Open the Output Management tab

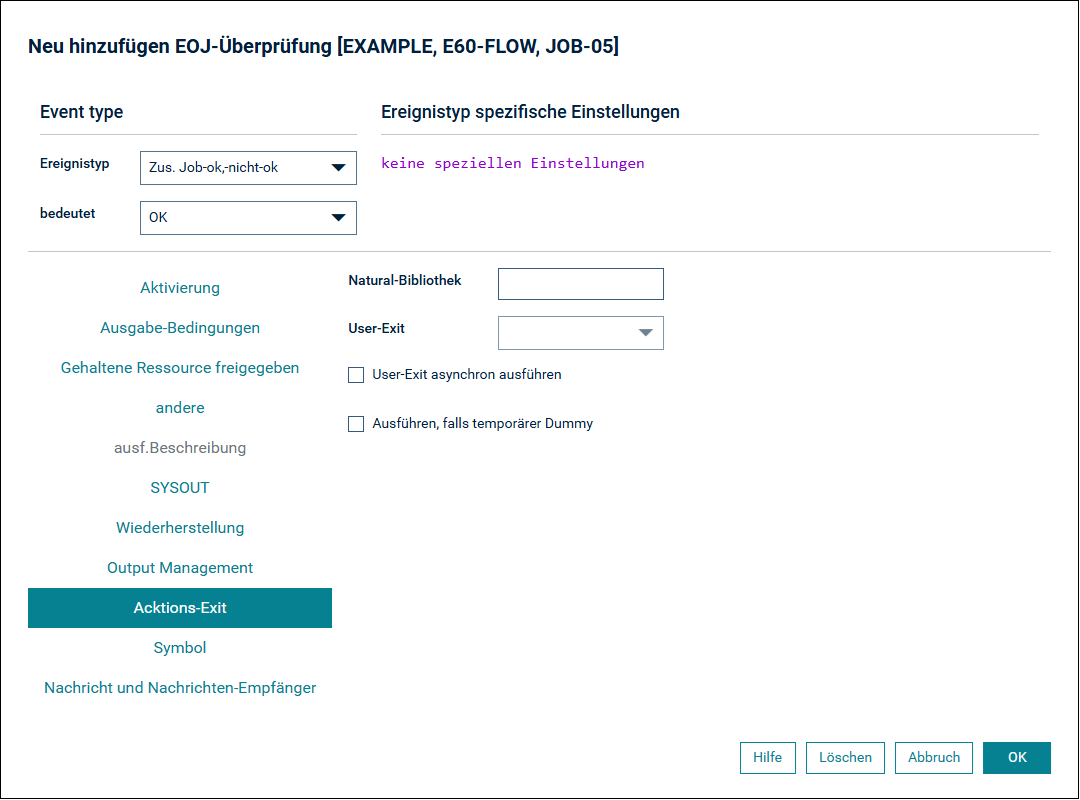coord(180,568)
